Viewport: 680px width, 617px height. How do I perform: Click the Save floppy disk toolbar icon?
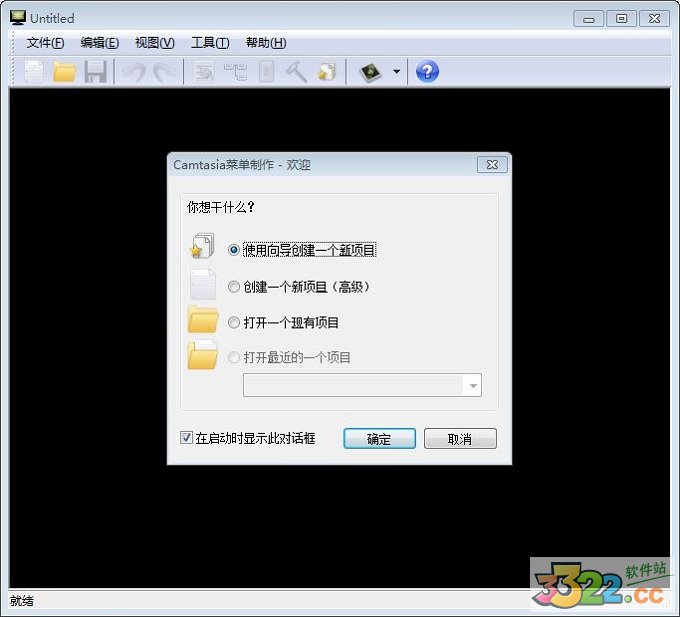click(95, 72)
